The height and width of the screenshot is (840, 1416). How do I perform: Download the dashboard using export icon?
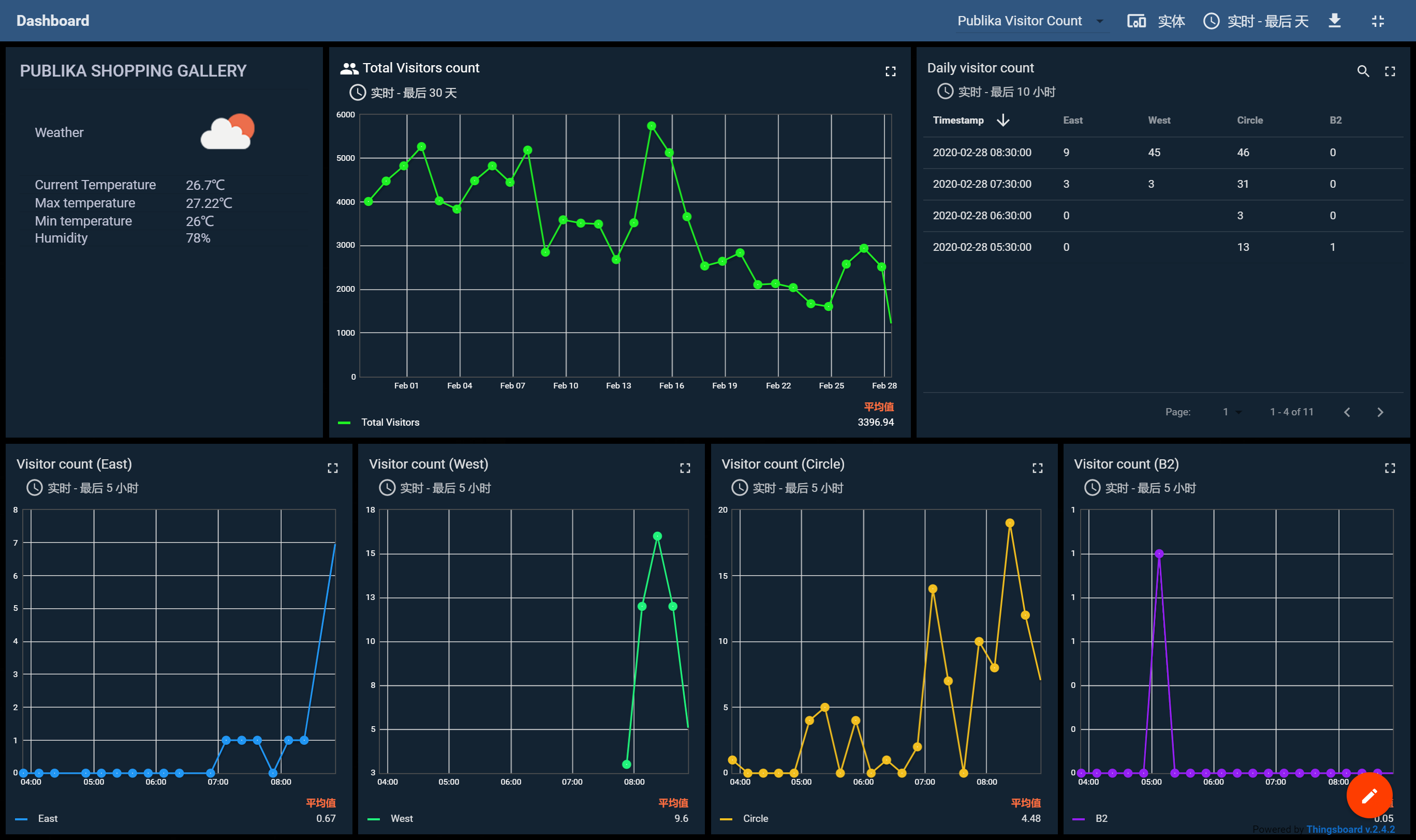[x=1334, y=21]
